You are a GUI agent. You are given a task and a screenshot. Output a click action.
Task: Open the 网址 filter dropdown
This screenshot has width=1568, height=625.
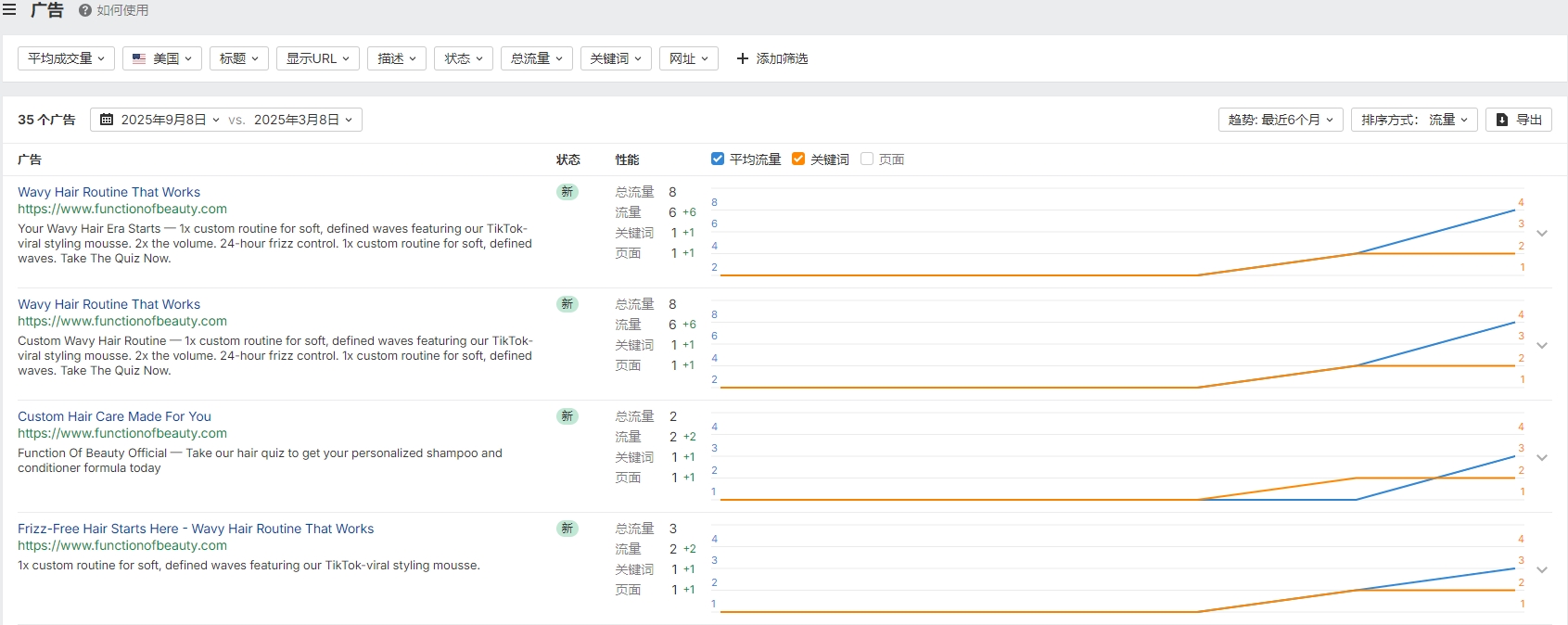click(x=689, y=58)
